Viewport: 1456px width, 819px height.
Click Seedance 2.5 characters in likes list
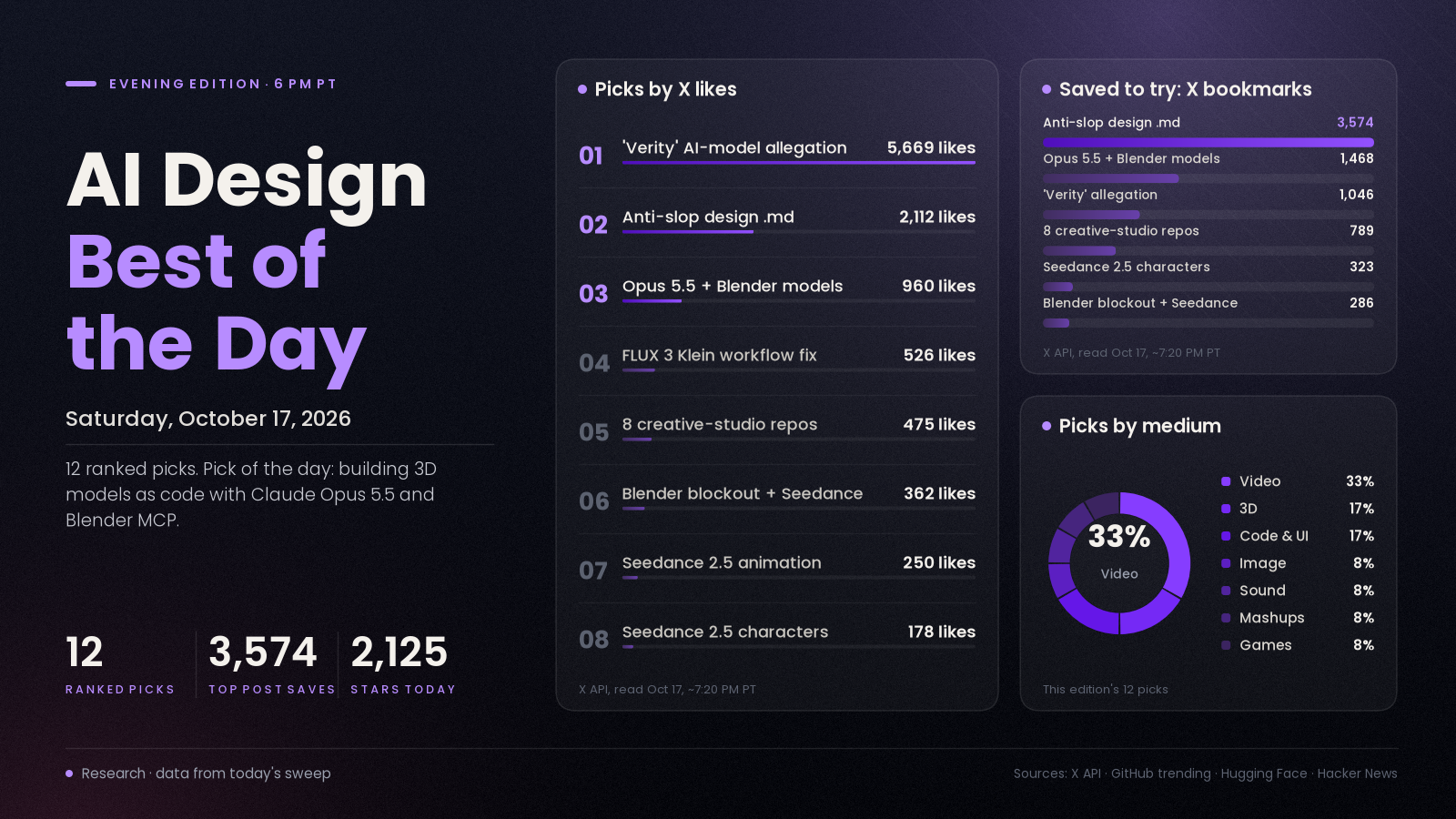[776, 638]
